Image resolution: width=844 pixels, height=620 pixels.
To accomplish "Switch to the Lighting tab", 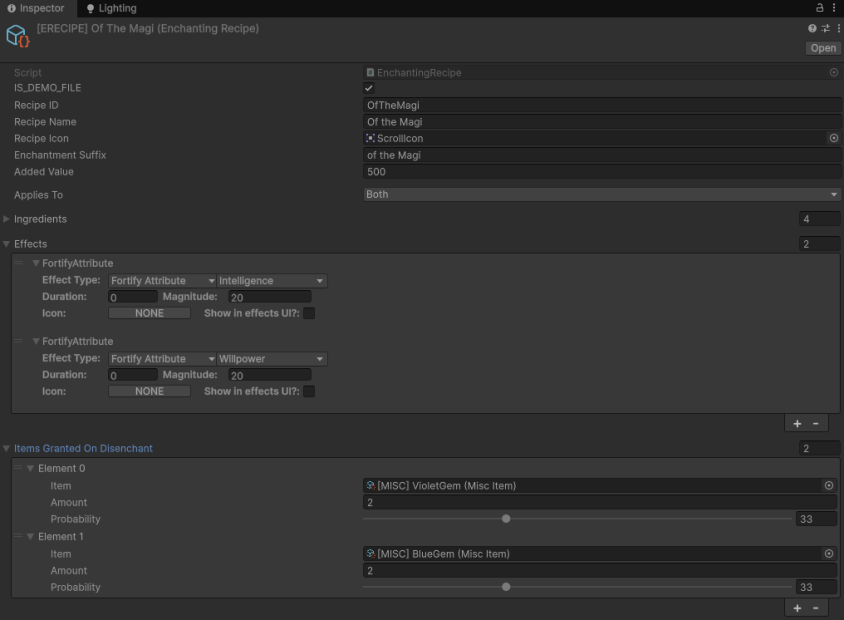I will (112, 8).
